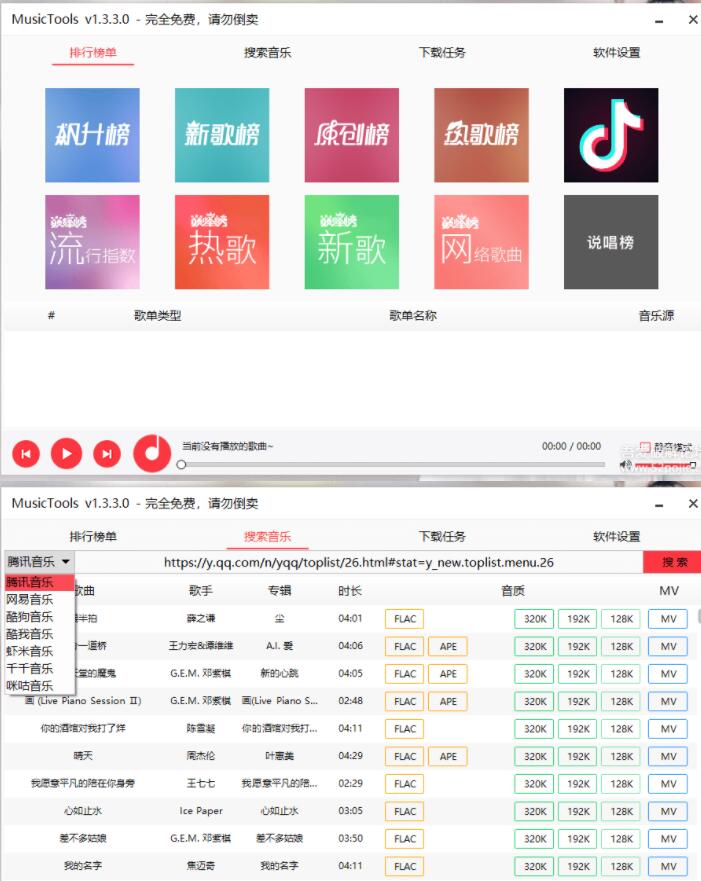Click 128K for 差不多姑娘 row
The height and width of the screenshot is (881, 701).
tap(621, 839)
